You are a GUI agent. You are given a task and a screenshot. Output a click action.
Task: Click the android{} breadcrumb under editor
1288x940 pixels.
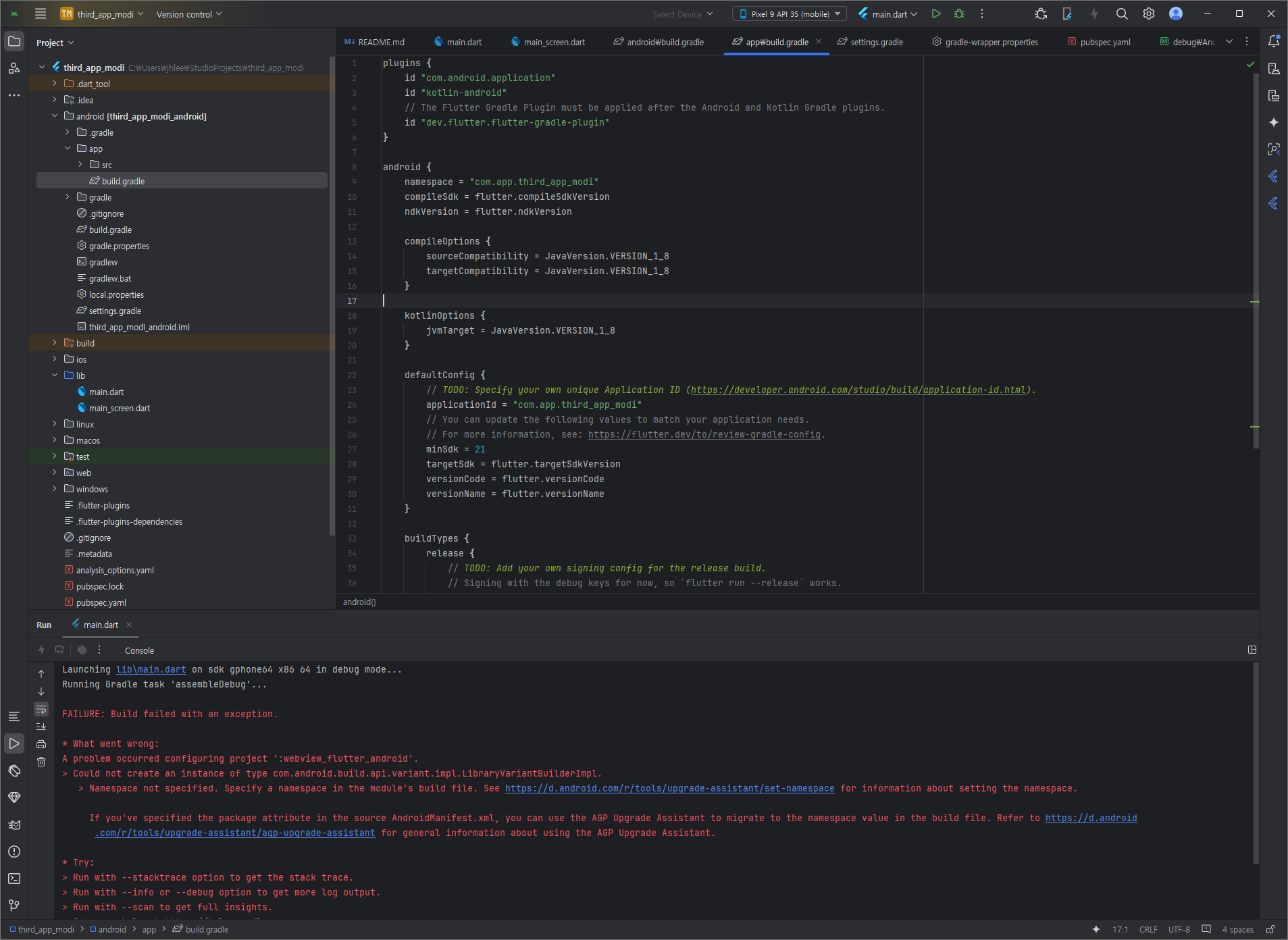359,602
